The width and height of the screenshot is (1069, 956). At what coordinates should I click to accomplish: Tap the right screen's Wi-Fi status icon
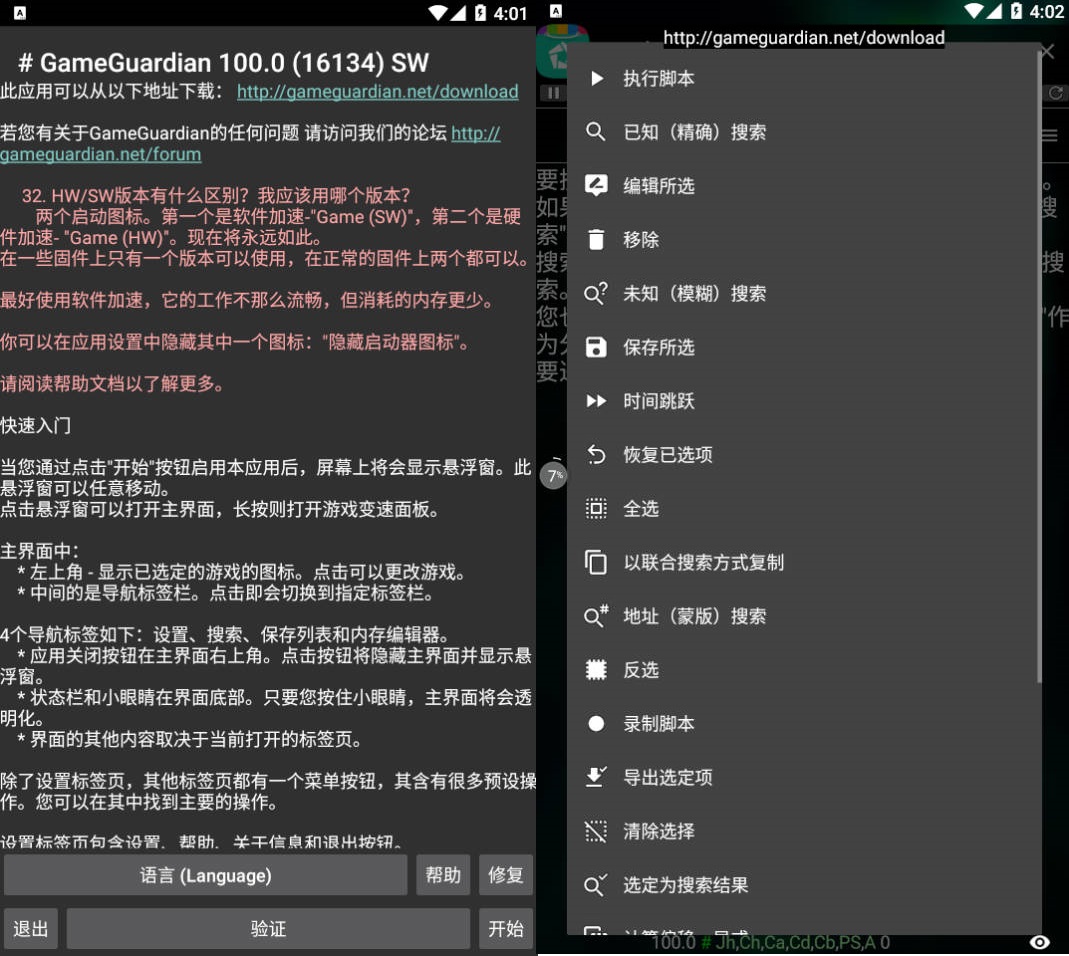coord(975,11)
